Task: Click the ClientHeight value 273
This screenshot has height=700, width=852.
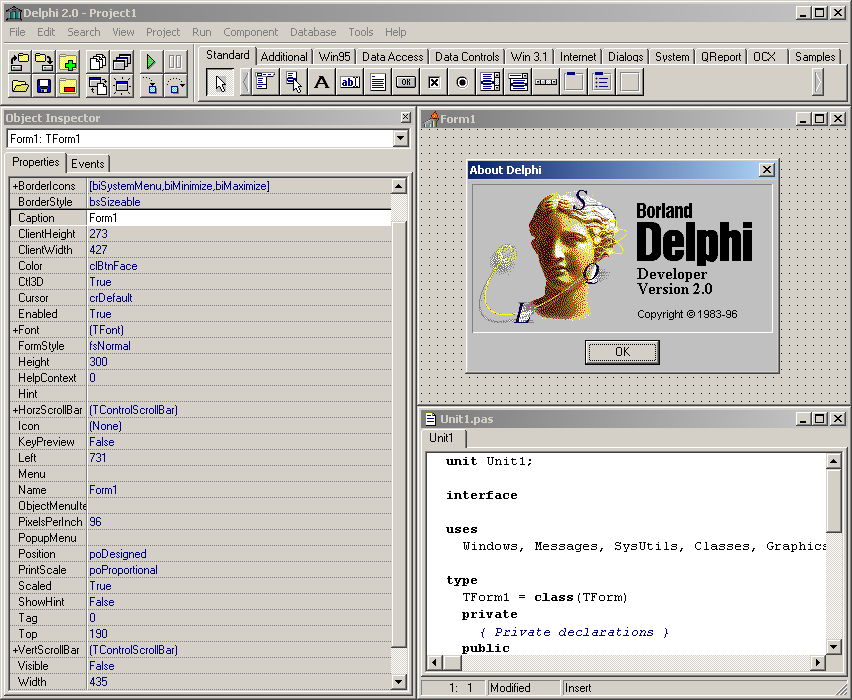Action: pos(98,234)
